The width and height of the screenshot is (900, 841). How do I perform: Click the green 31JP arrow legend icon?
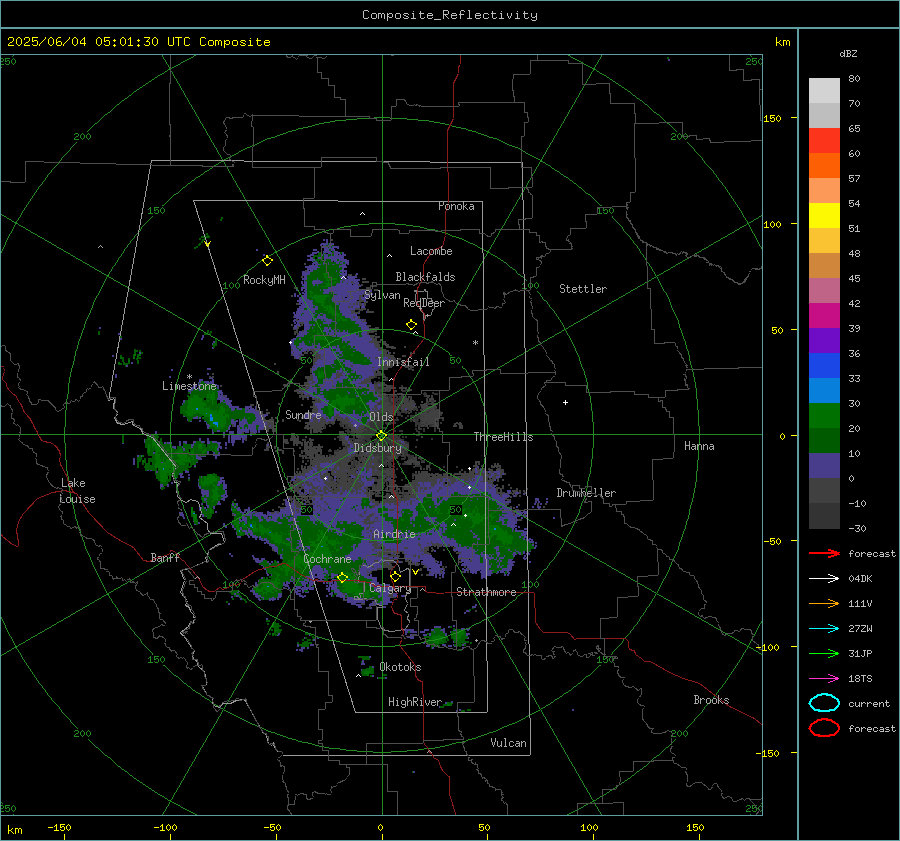click(x=824, y=653)
